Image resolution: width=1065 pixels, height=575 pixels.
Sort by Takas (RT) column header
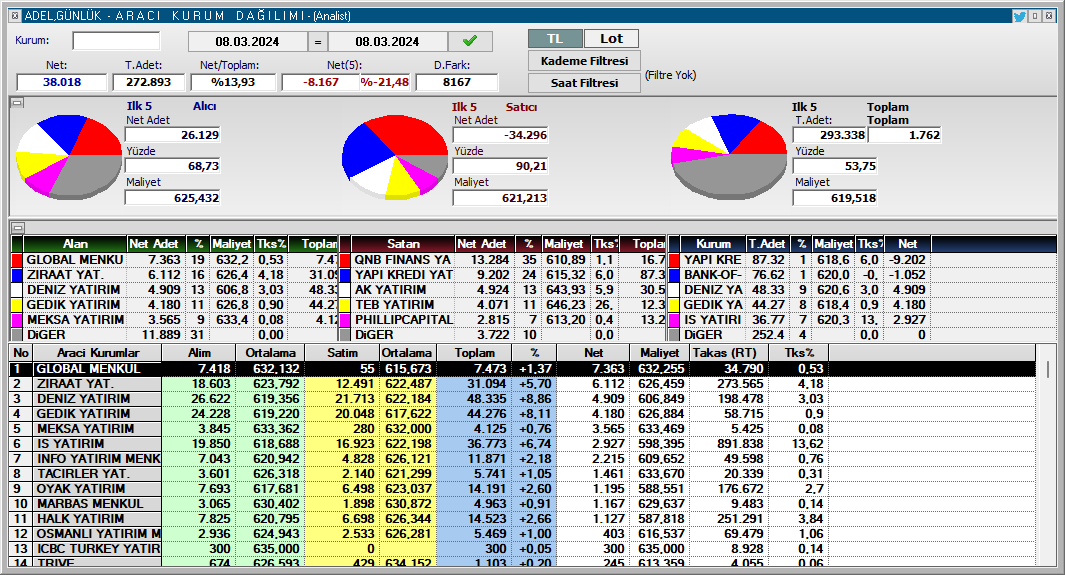pos(729,353)
